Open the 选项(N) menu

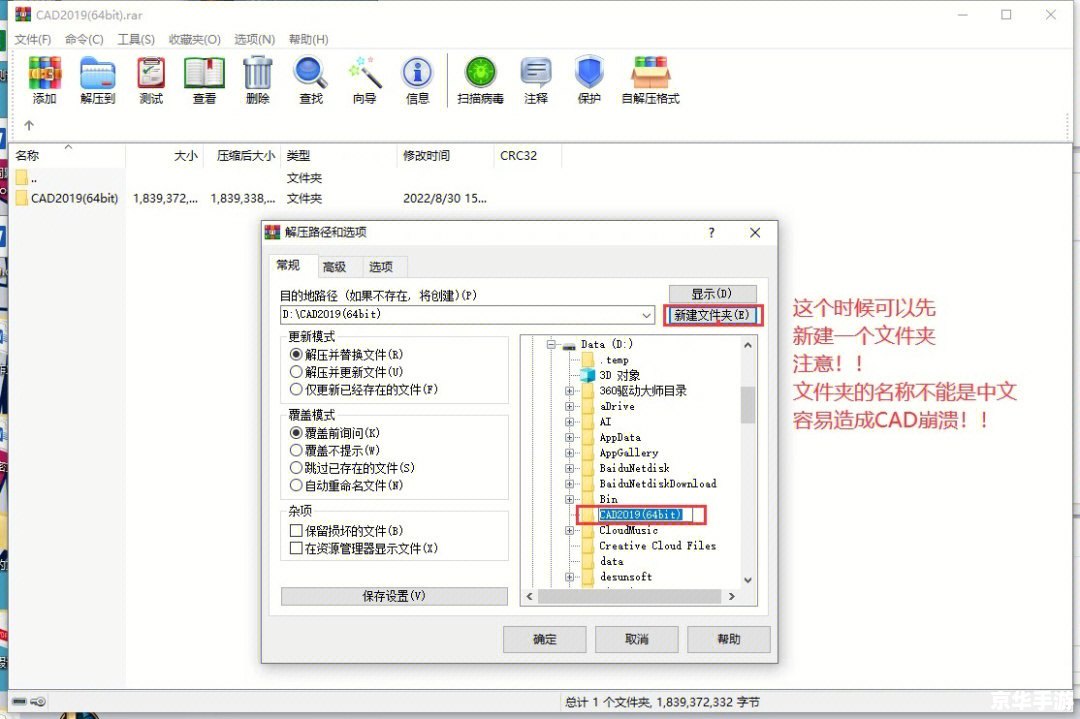click(254, 39)
